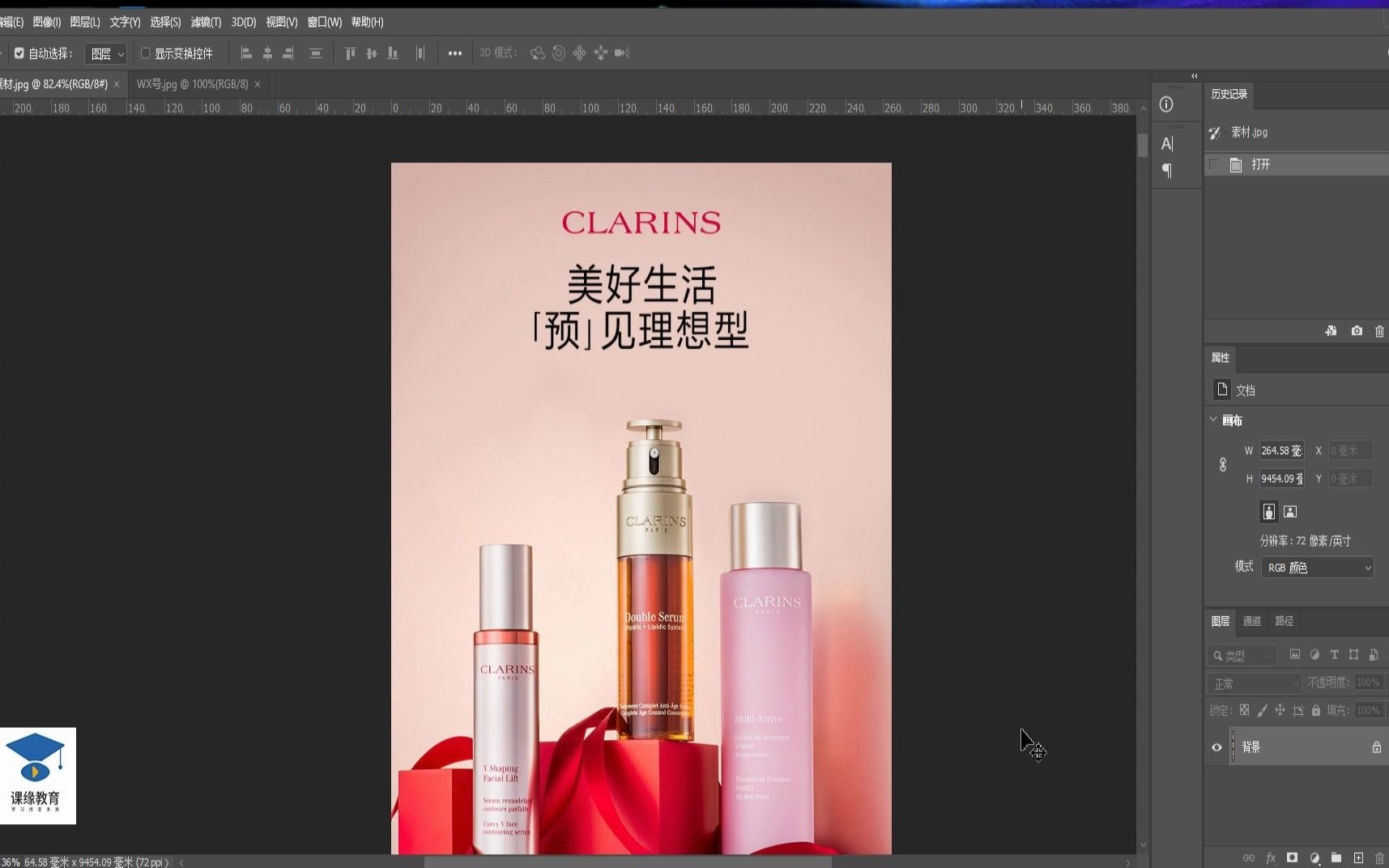The width and height of the screenshot is (1389, 868).
Task: Open the 图层(L) menu
Action: (x=85, y=22)
